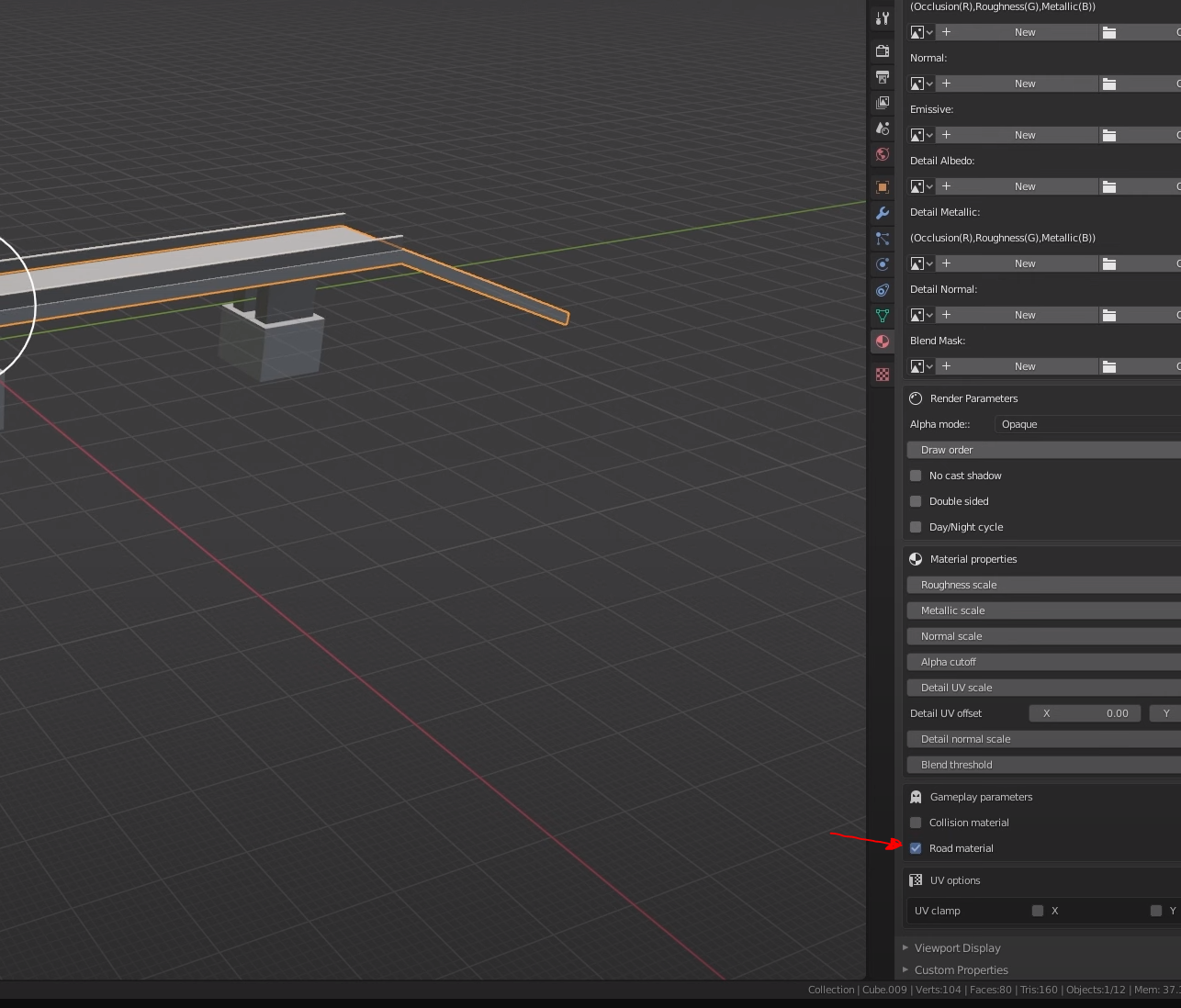Click folder icon in the Detail Normal row
Viewport: 1181px width, 1008px height.
pyautogui.click(x=1109, y=315)
